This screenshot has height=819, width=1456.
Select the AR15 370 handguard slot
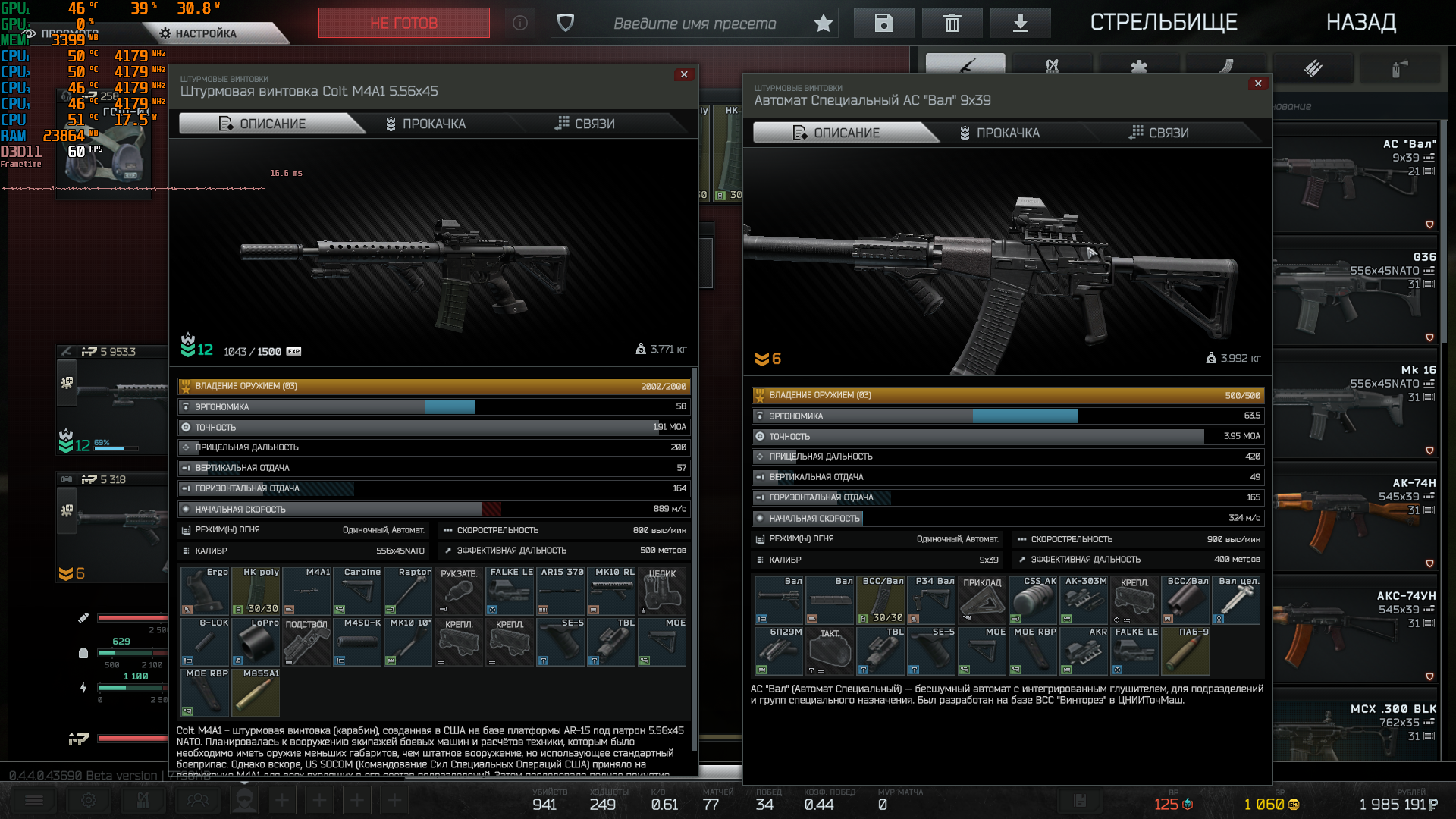pos(560,591)
